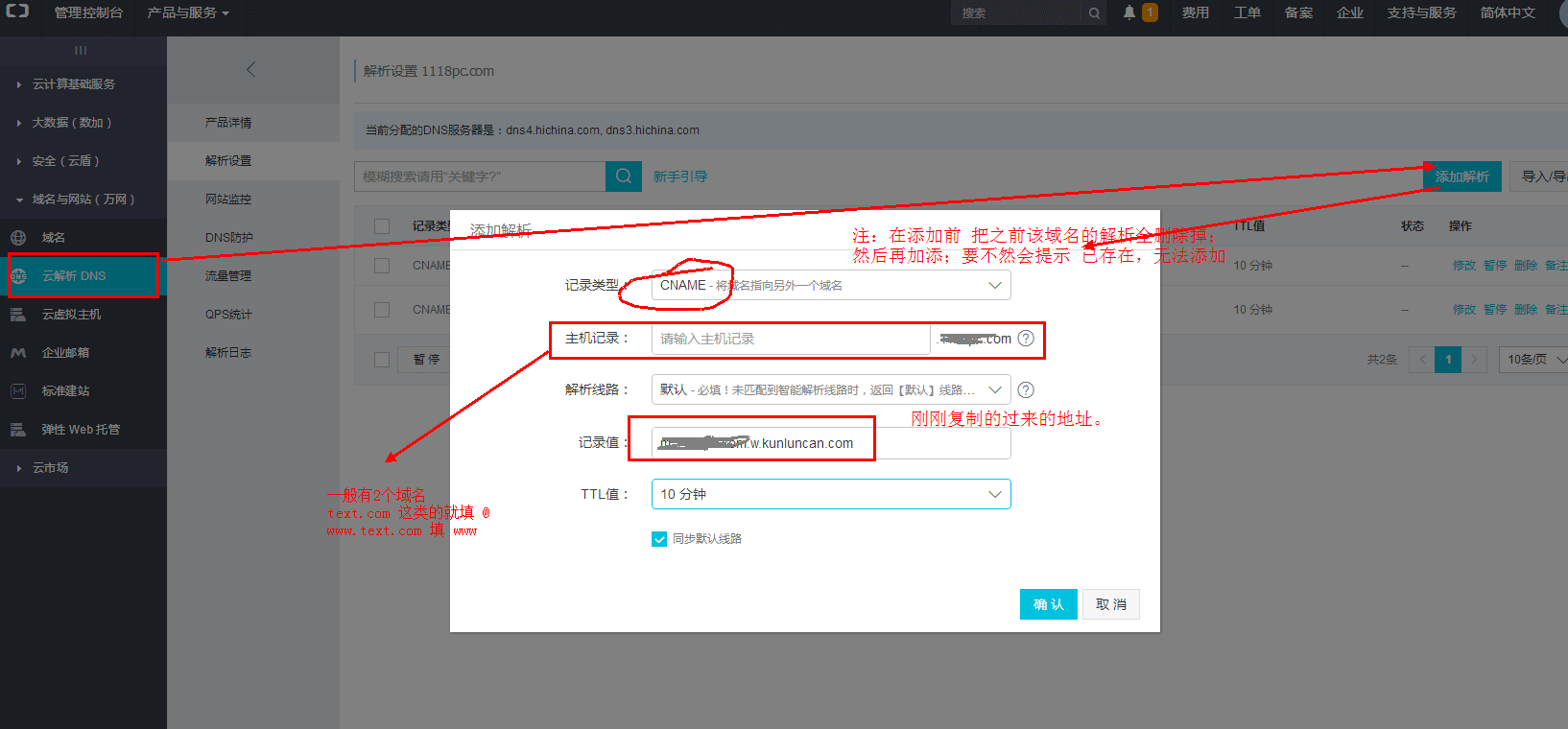
Task: Open 产品与服务 menu in top bar
Action: 187,12
